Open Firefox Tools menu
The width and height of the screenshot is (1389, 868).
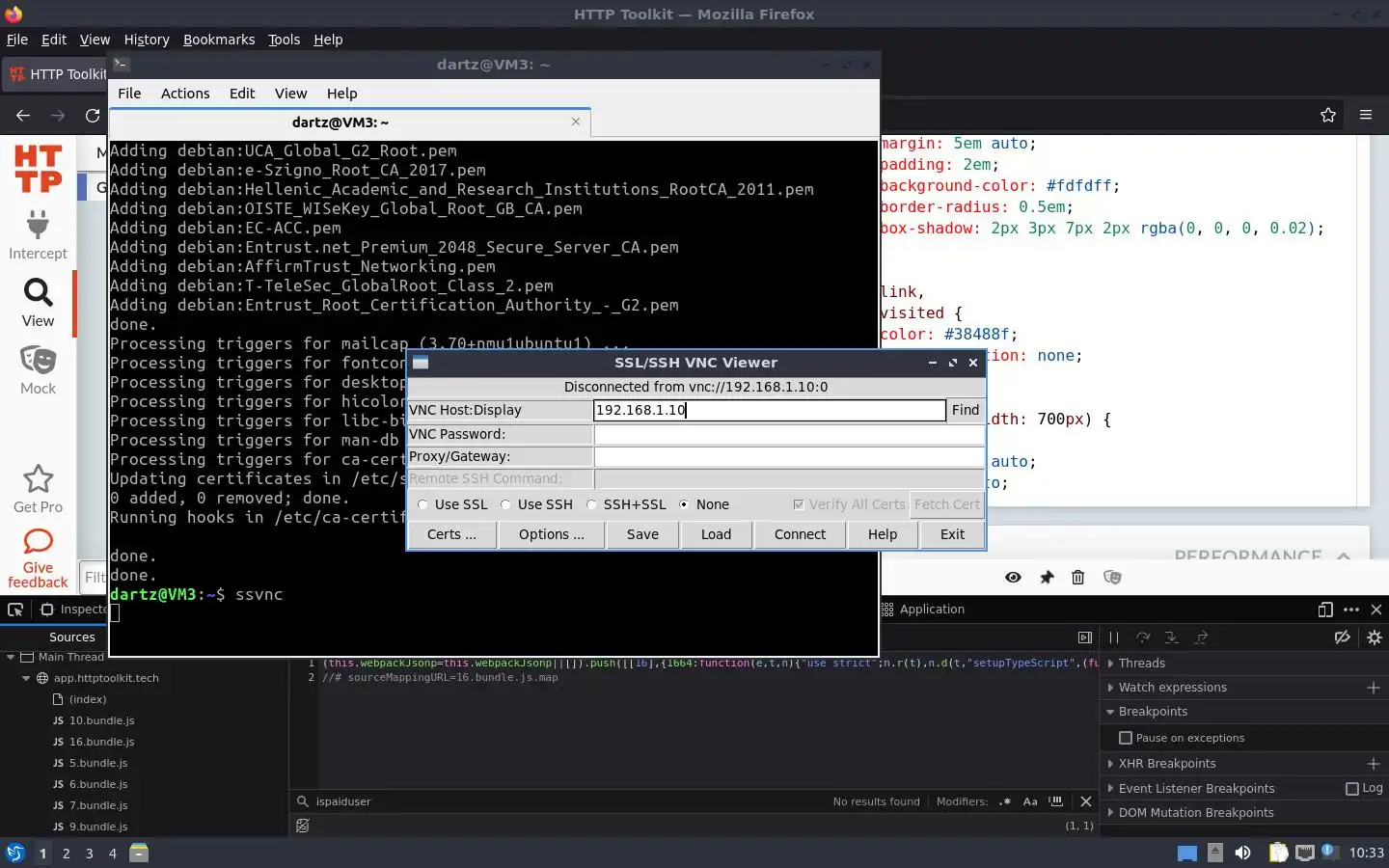pos(284,40)
